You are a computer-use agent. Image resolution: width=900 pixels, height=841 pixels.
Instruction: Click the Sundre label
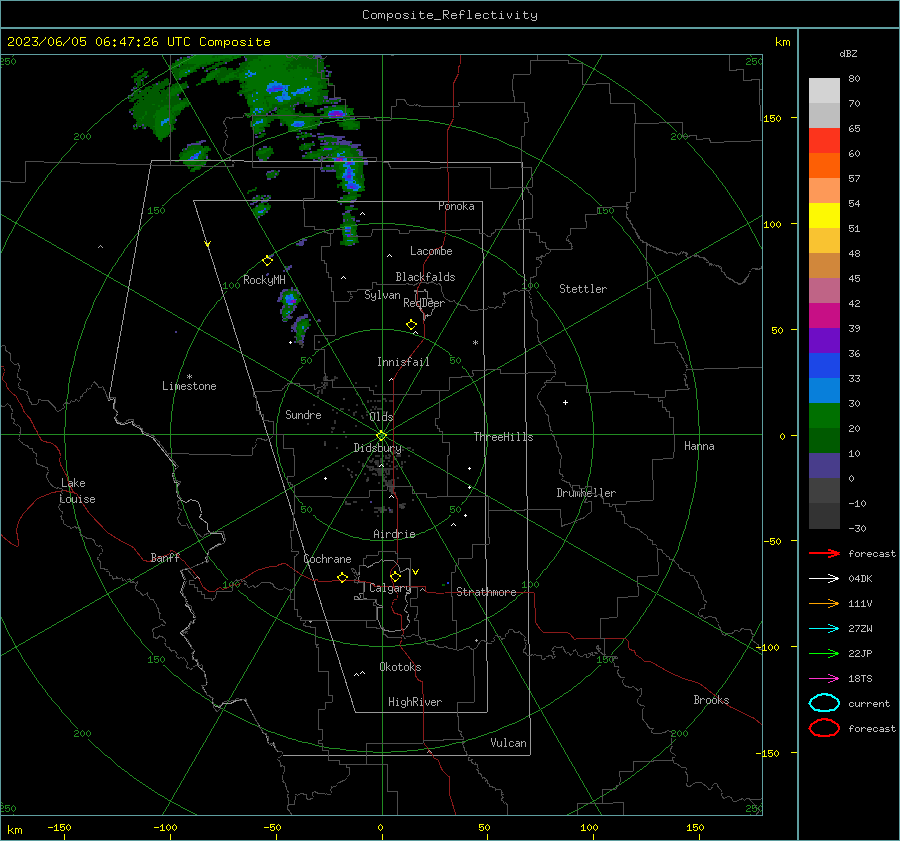coord(303,414)
